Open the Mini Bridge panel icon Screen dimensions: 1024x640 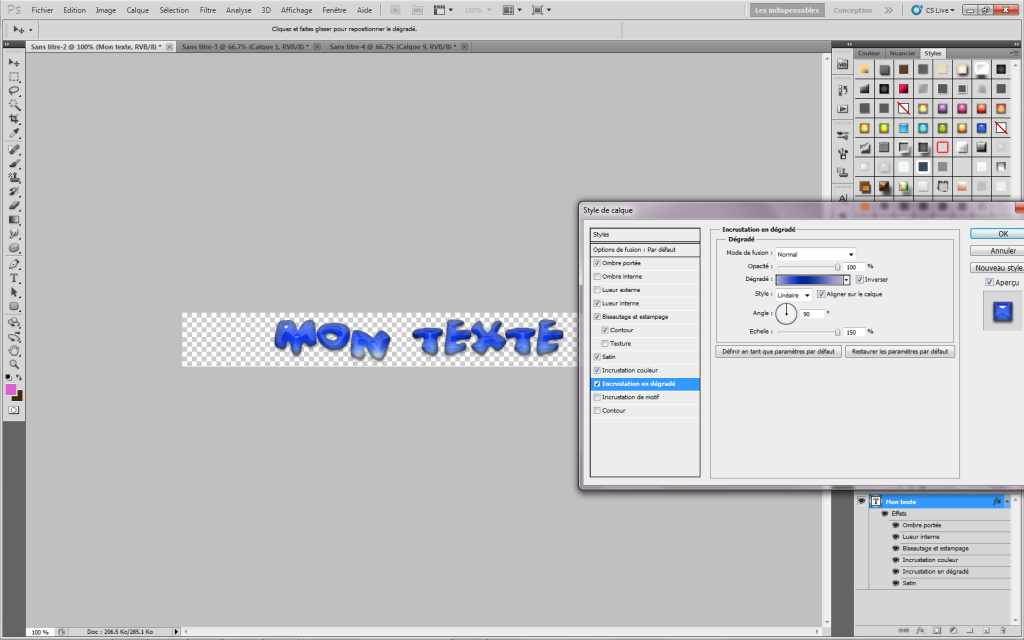[842, 65]
